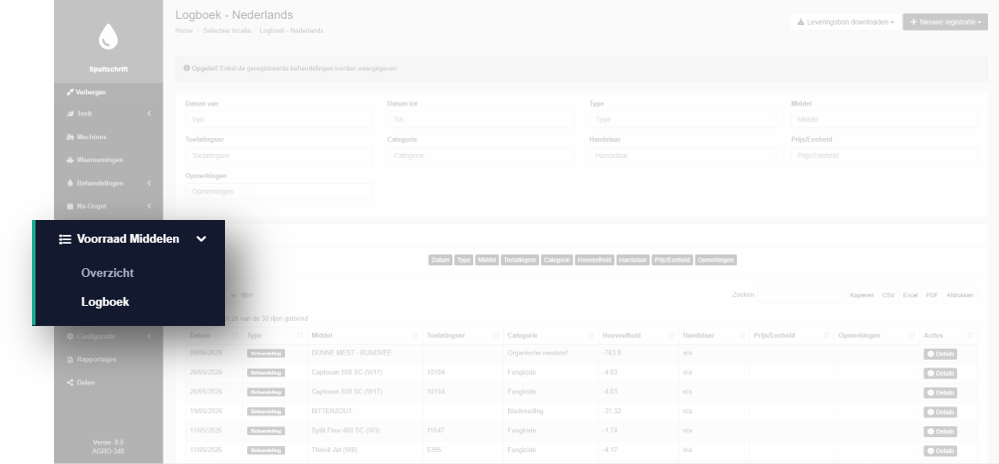999x464 pixels.
Task: Click the Verbergen sidebar collapse icon
Action: (70, 92)
